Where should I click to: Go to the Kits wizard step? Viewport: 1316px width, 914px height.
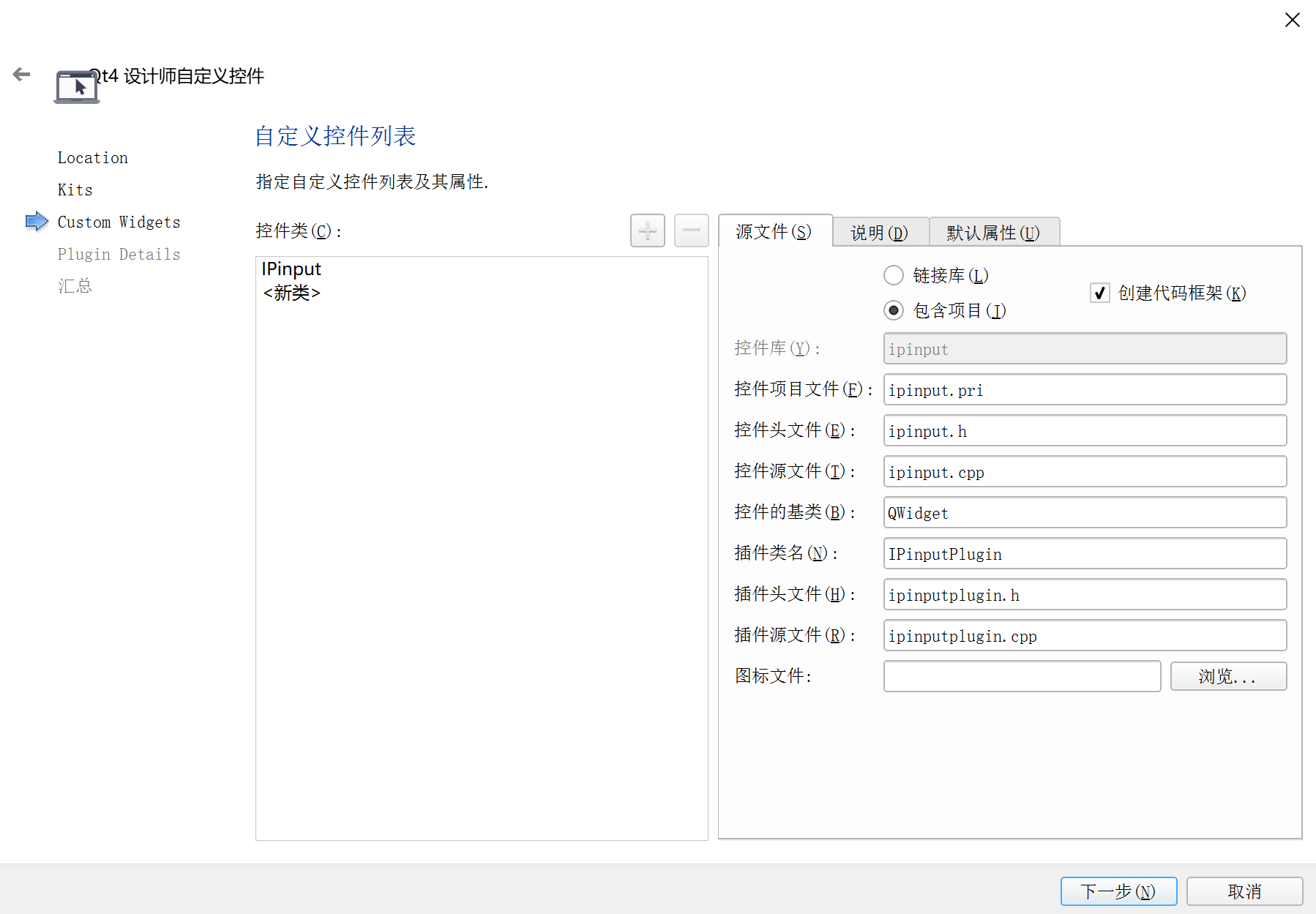tap(75, 190)
